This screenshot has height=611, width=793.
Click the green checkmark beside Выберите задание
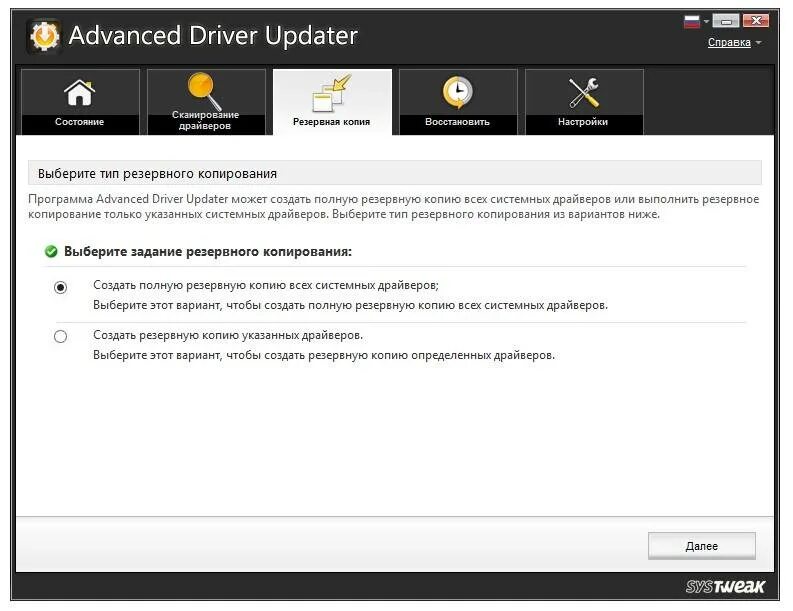coord(51,251)
